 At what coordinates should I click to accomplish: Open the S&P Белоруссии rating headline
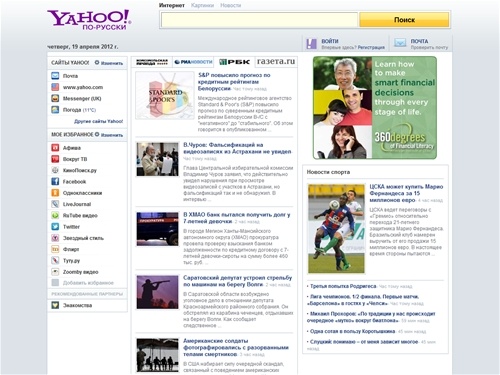(x=234, y=82)
